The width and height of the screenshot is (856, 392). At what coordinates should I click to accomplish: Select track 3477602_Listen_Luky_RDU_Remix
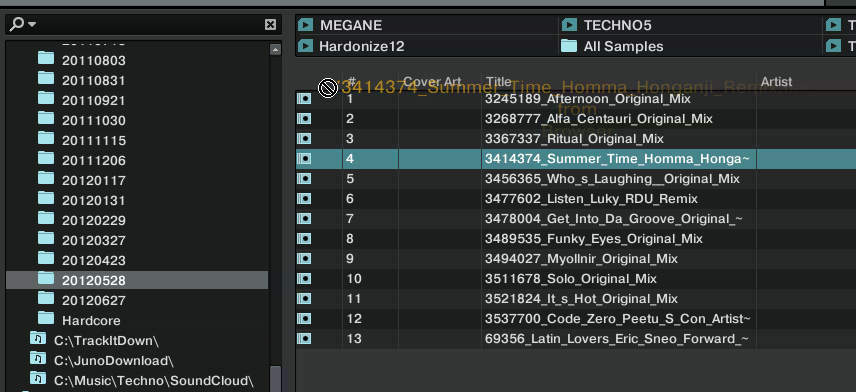(x=591, y=199)
